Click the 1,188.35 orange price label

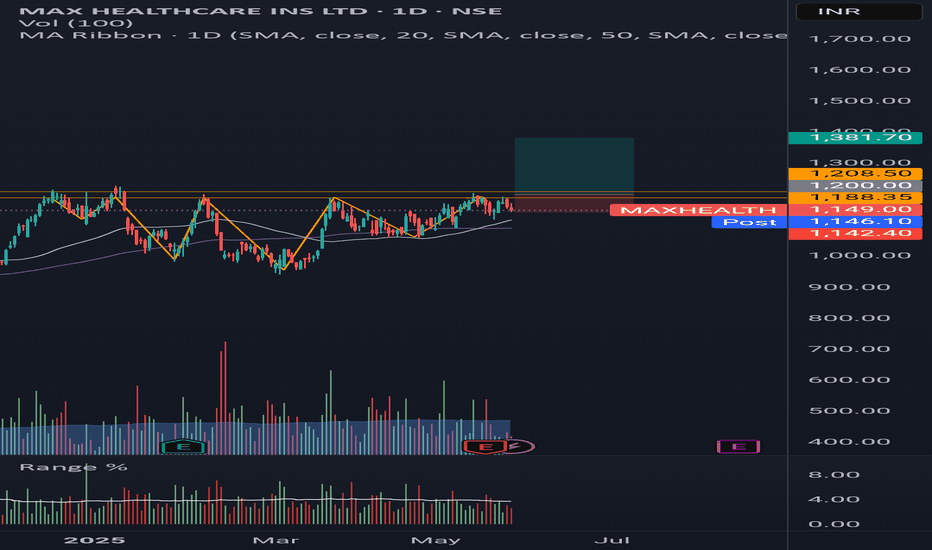click(855, 197)
